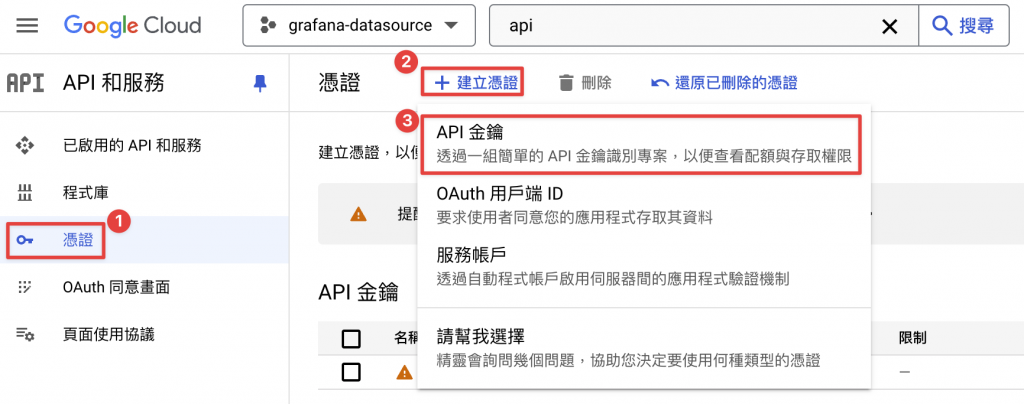This screenshot has height=404, width=1024.
Task: Choose 服務帳戶 from the menu
Action: (643, 266)
